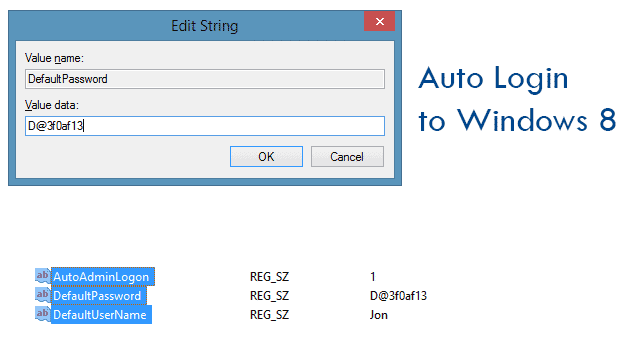This screenshot has height=360, width=640.
Task: Confirm the dialog with OK
Action: 266,156
